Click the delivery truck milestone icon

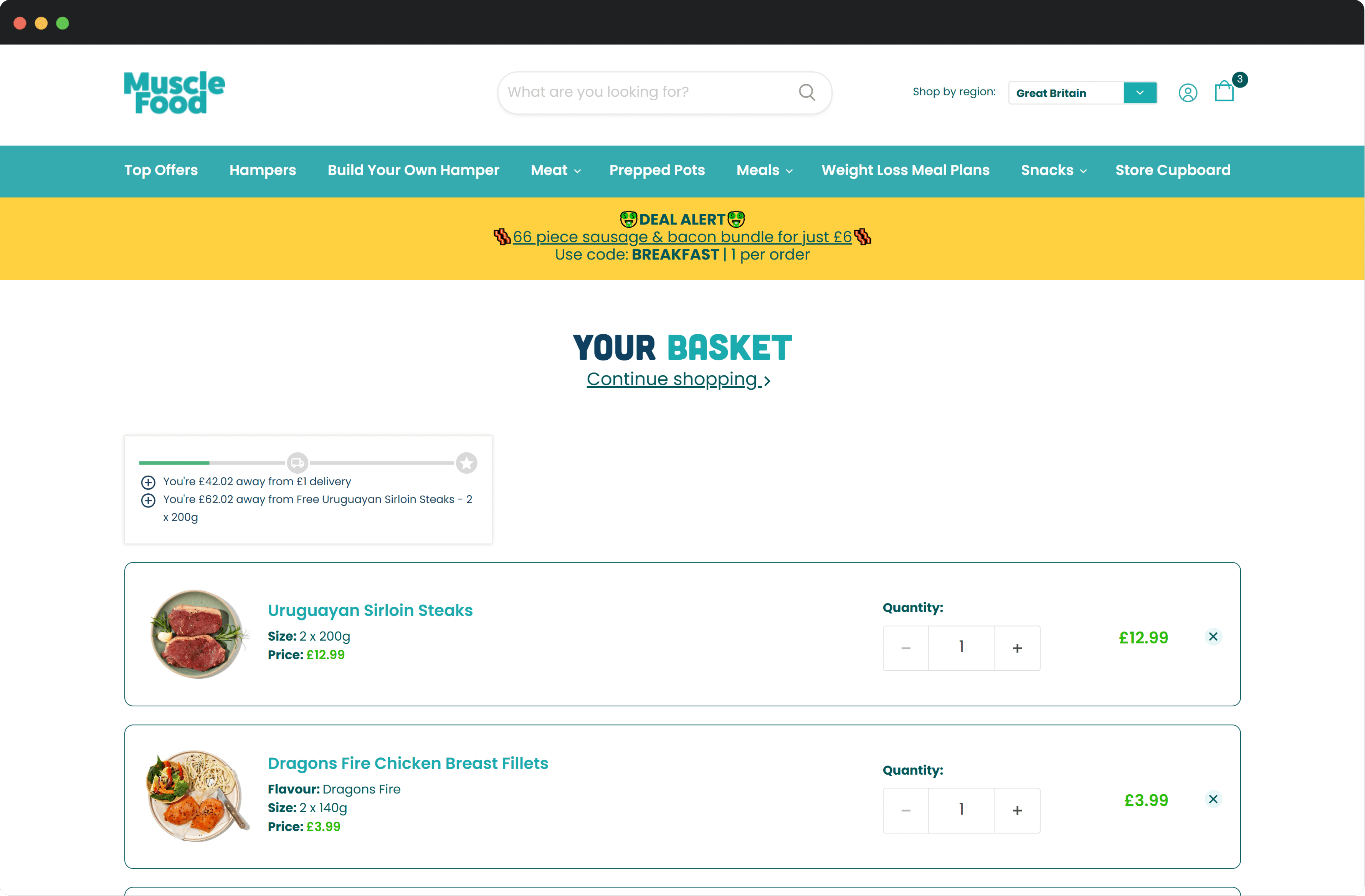[x=297, y=463]
